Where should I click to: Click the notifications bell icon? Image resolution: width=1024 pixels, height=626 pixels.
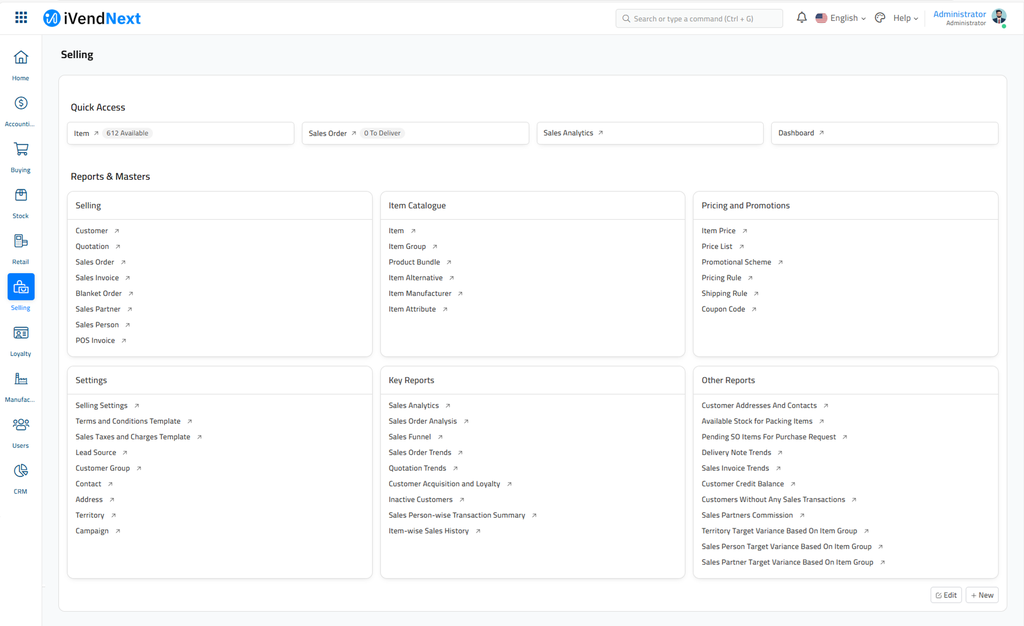point(801,18)
